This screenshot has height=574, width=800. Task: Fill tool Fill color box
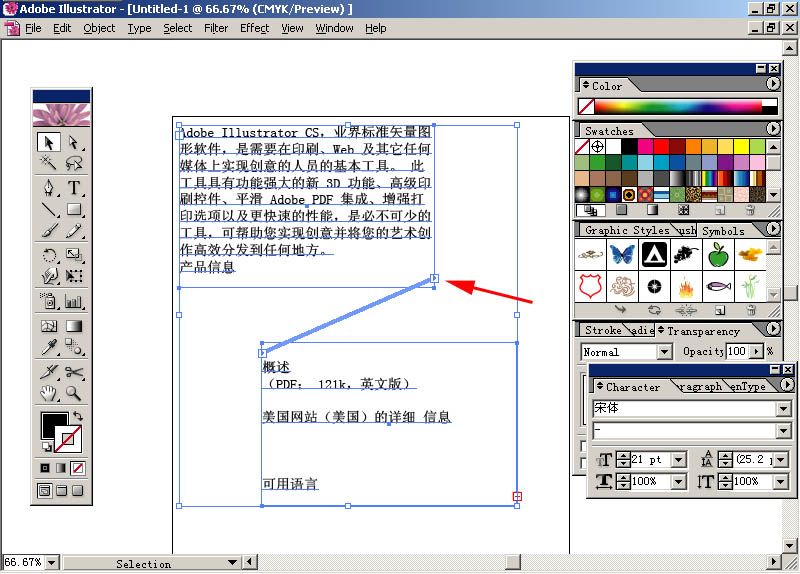(54, 425)
